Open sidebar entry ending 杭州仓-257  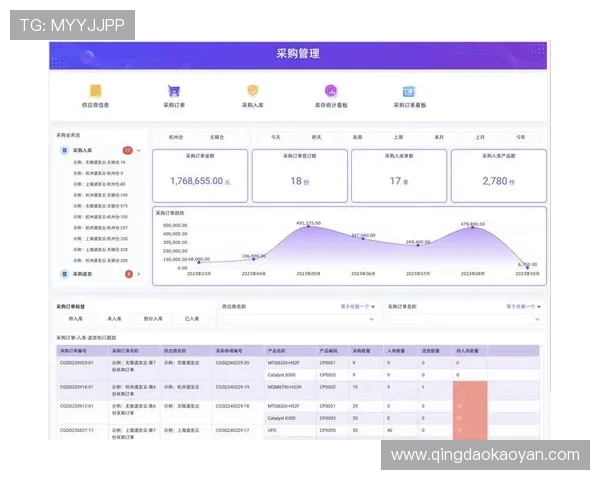[x=101, y=228]
